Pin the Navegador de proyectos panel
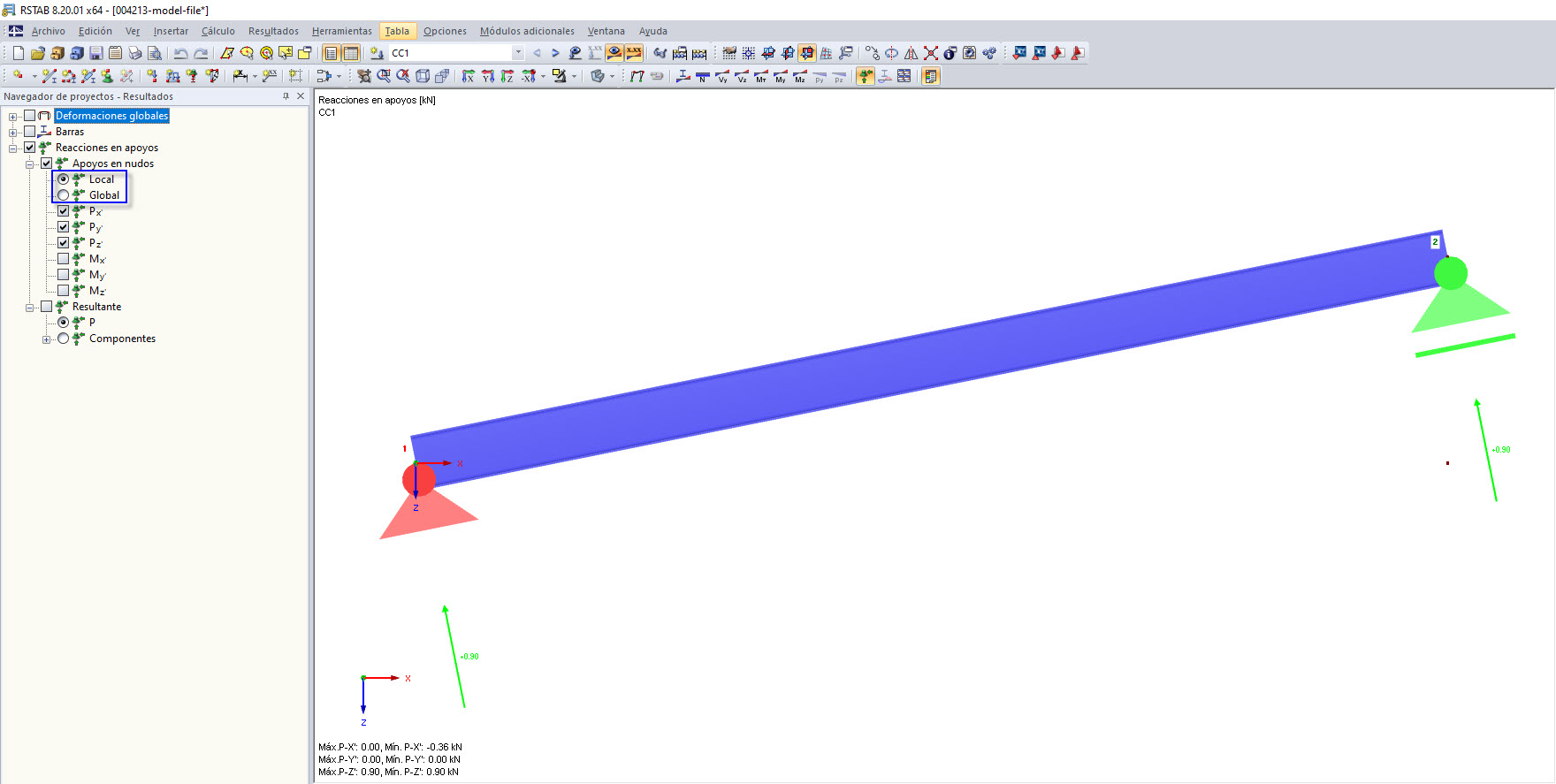The width and height of the screenshot is (1556, 784). [286, 96]
